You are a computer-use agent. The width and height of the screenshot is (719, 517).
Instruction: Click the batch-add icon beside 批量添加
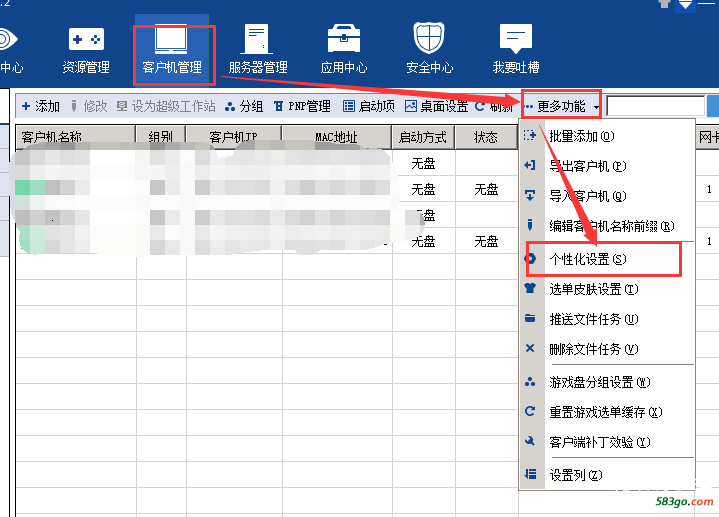[530, 135]
